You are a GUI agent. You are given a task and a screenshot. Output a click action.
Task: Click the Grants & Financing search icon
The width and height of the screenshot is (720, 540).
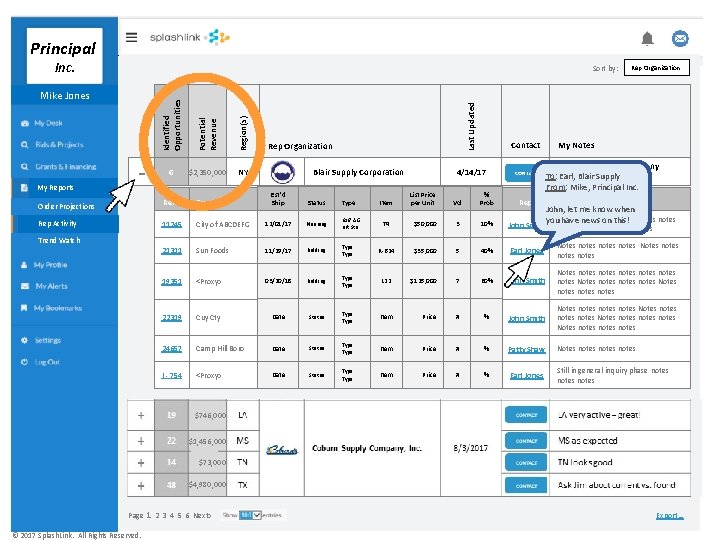tap(24, 166)
